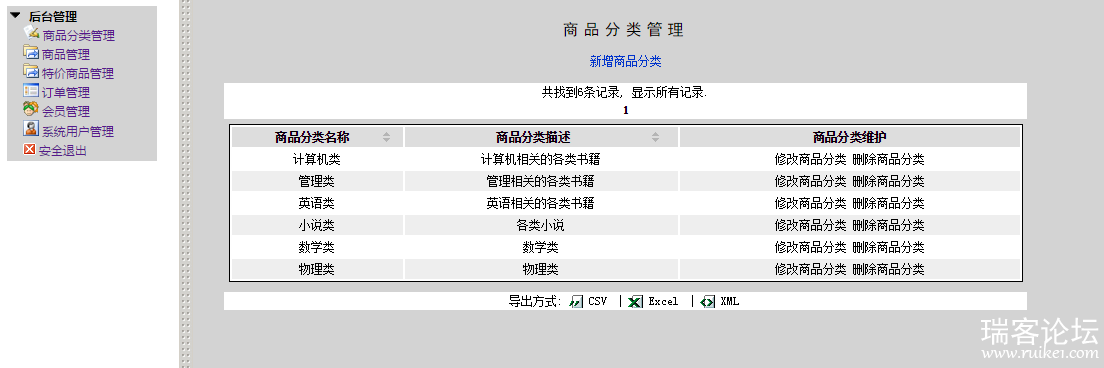Click the 特价商品管理 sidebar icon

(x=31, y=71)
